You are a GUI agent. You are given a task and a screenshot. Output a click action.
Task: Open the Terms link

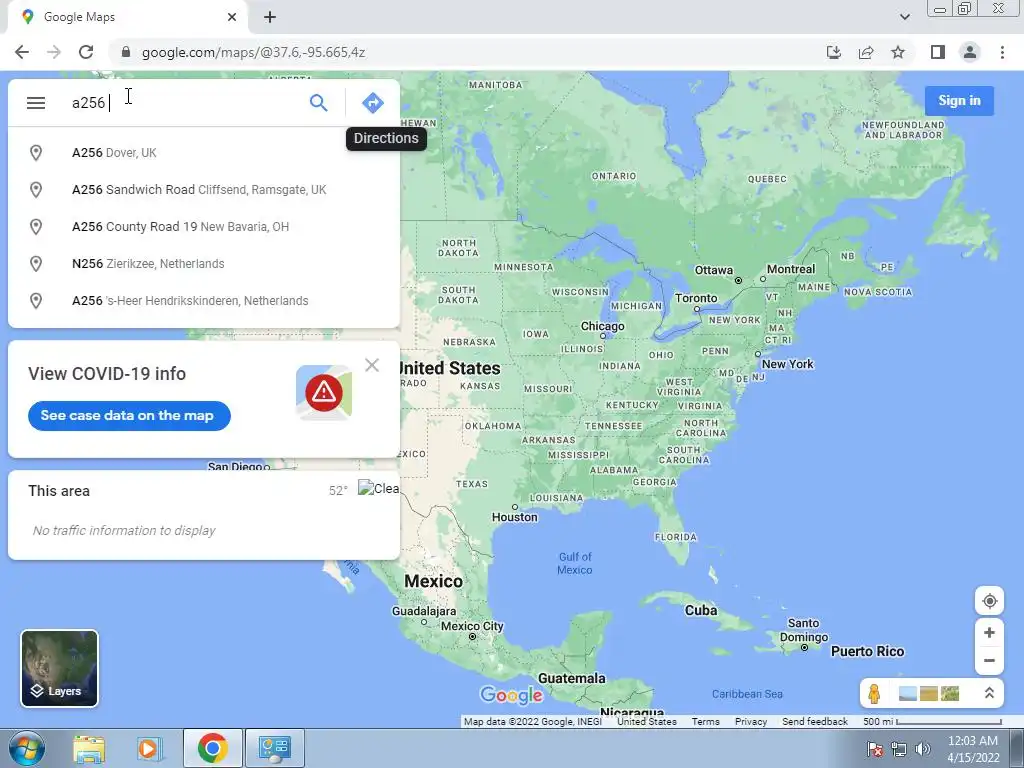[x=705, y=722]
